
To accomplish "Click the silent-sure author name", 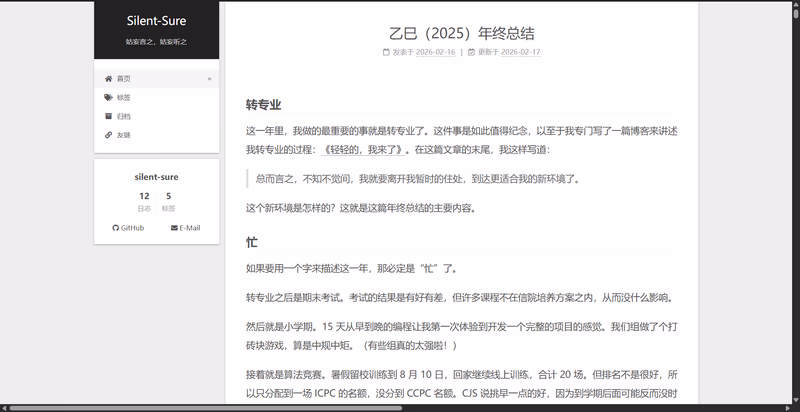I will coord(156,177).
